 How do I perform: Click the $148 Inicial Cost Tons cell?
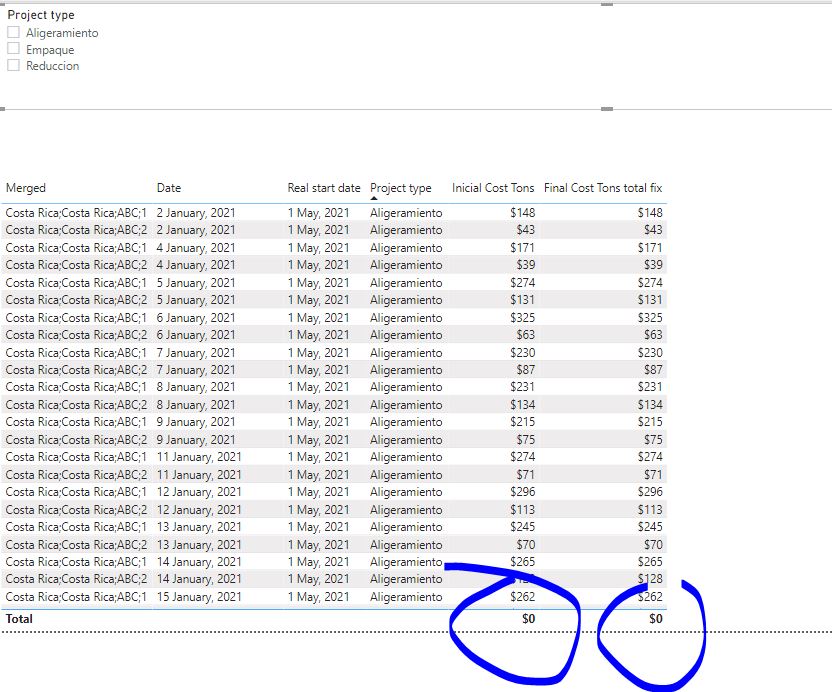(x=523, y=213)
